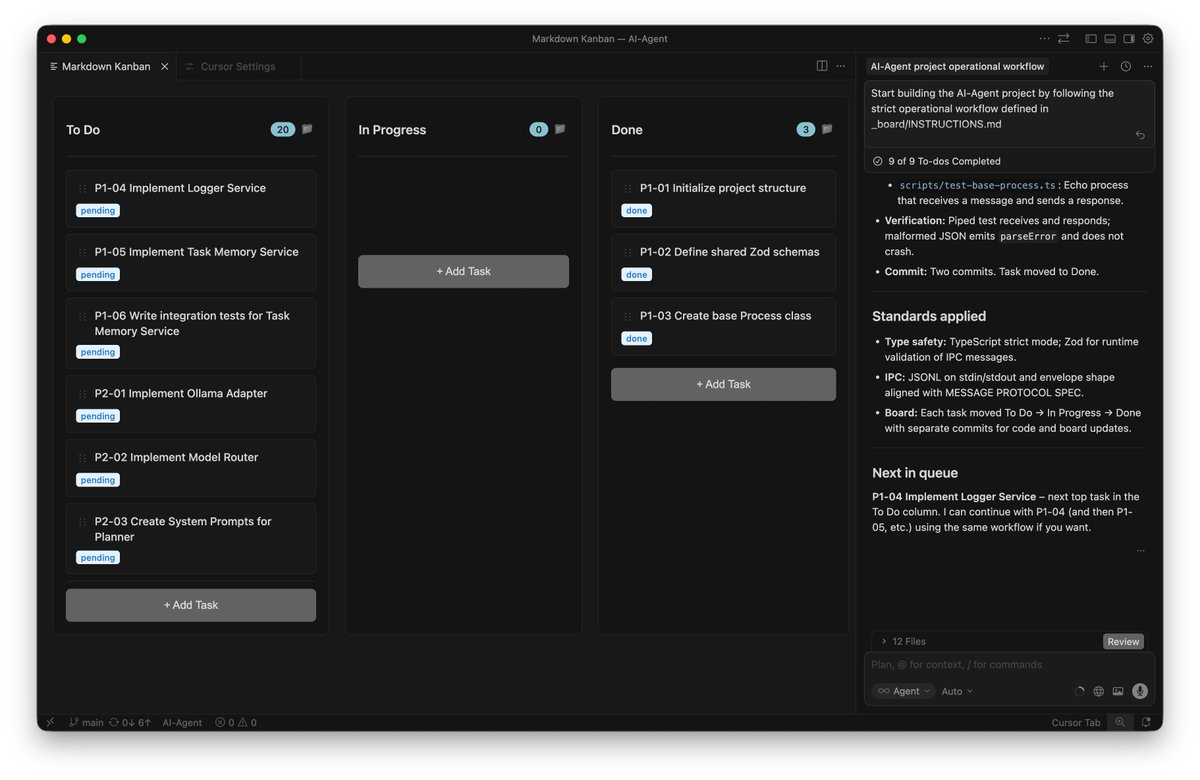Click the drag handle on P1-03 base Process class card

(x=628, y=316)
